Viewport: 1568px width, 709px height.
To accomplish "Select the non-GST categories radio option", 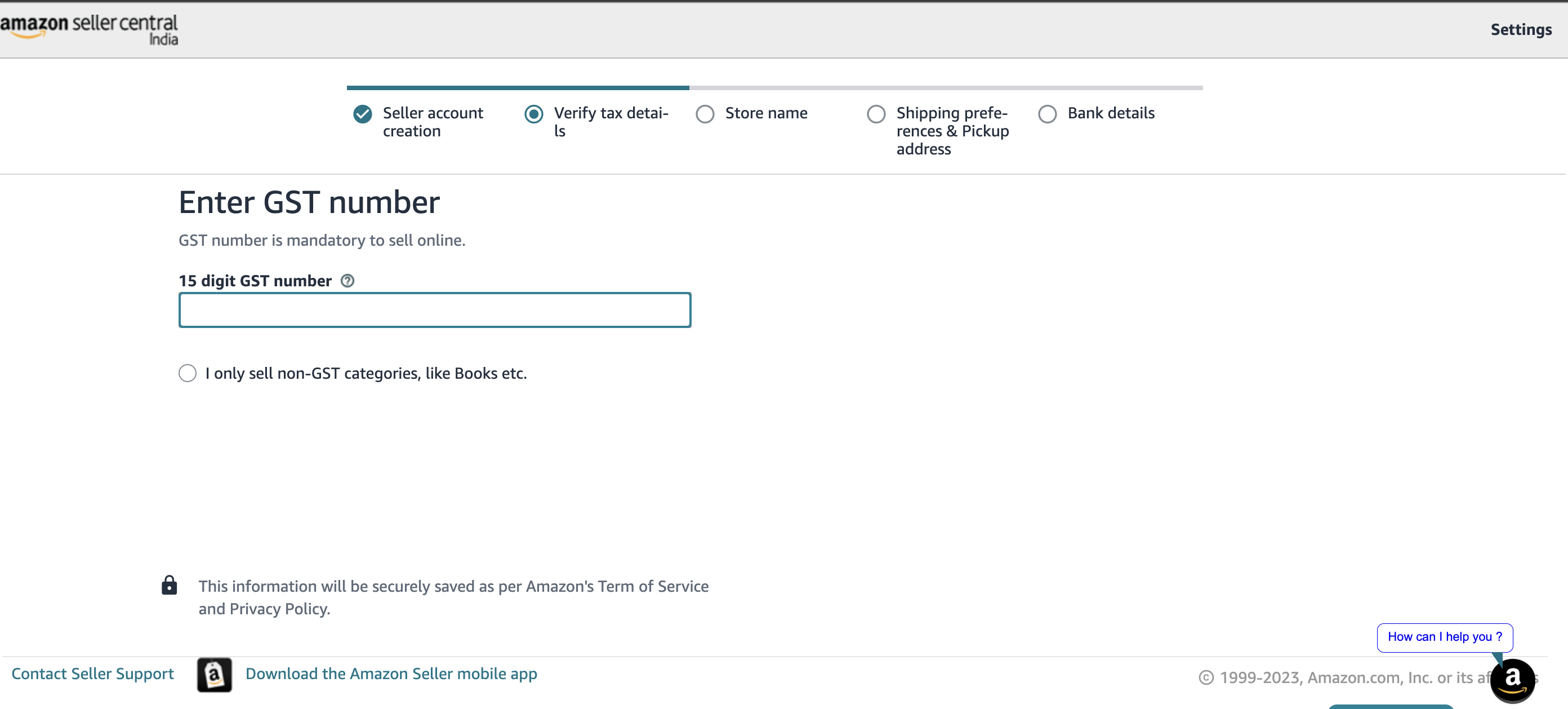I will coord(188,373).
